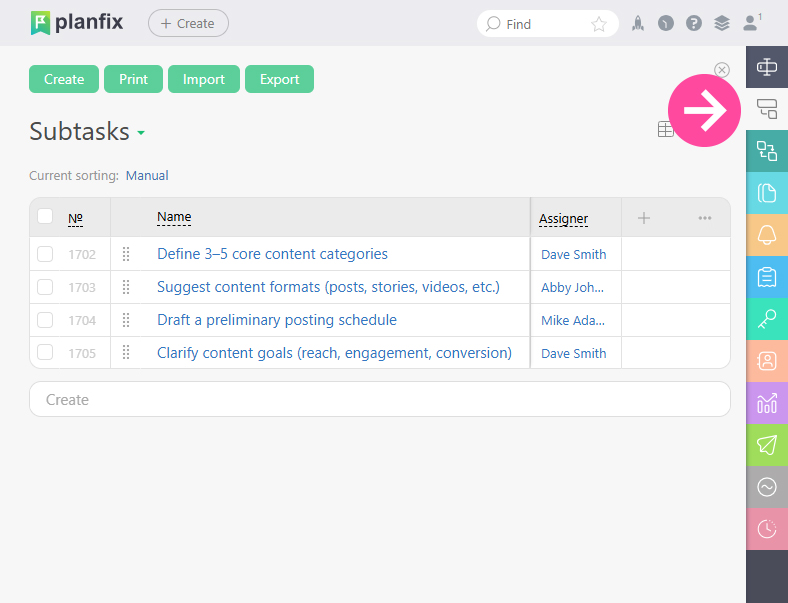Sort by the Name column header
The image size is (788, 603).
174,217
